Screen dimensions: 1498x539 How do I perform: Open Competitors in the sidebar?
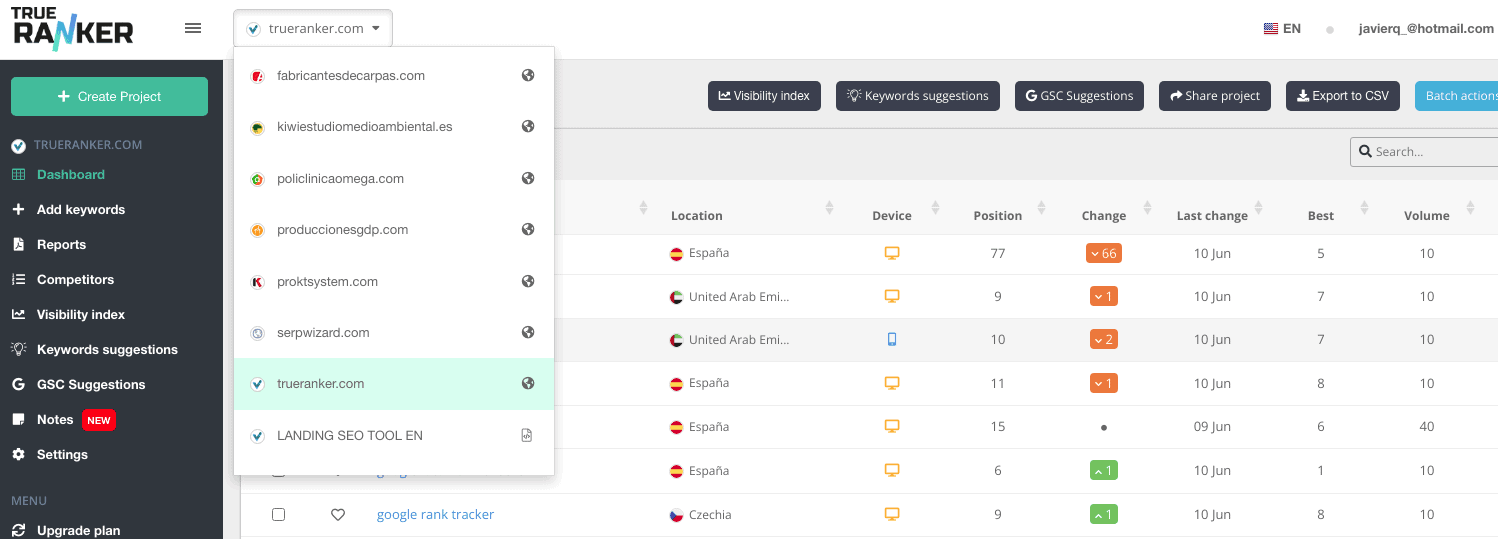coord(75,279)
